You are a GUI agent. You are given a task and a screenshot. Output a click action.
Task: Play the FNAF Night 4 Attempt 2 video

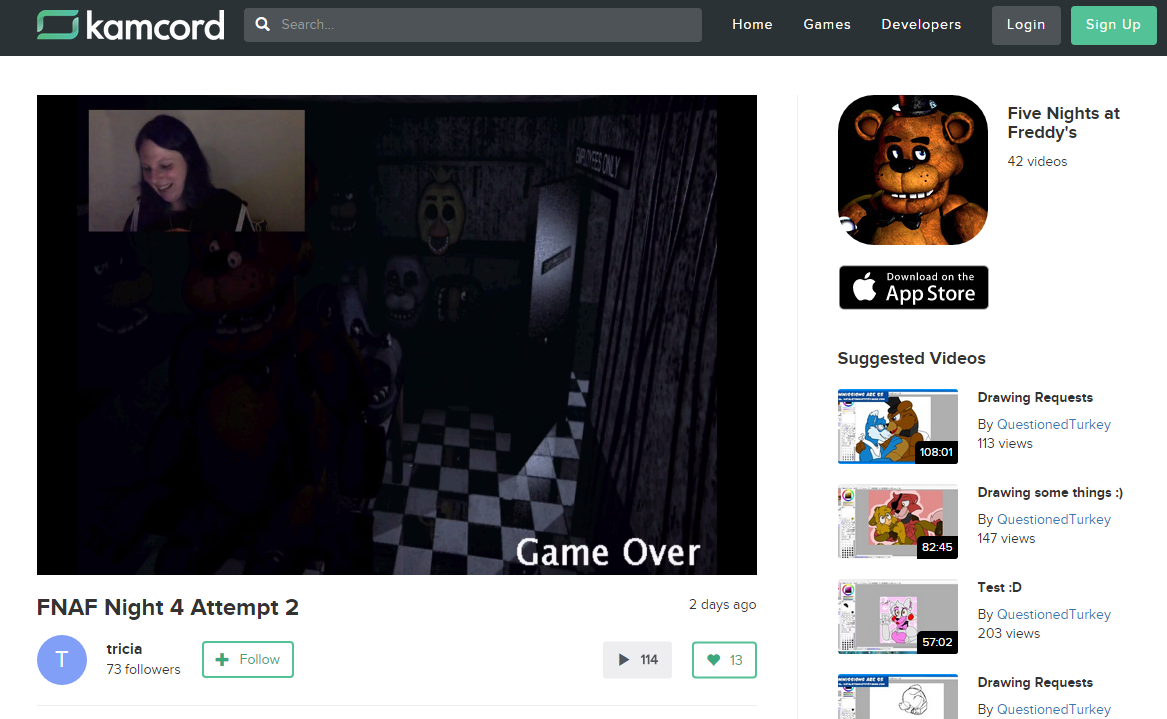pyautogui.click(x=397, y=335)
